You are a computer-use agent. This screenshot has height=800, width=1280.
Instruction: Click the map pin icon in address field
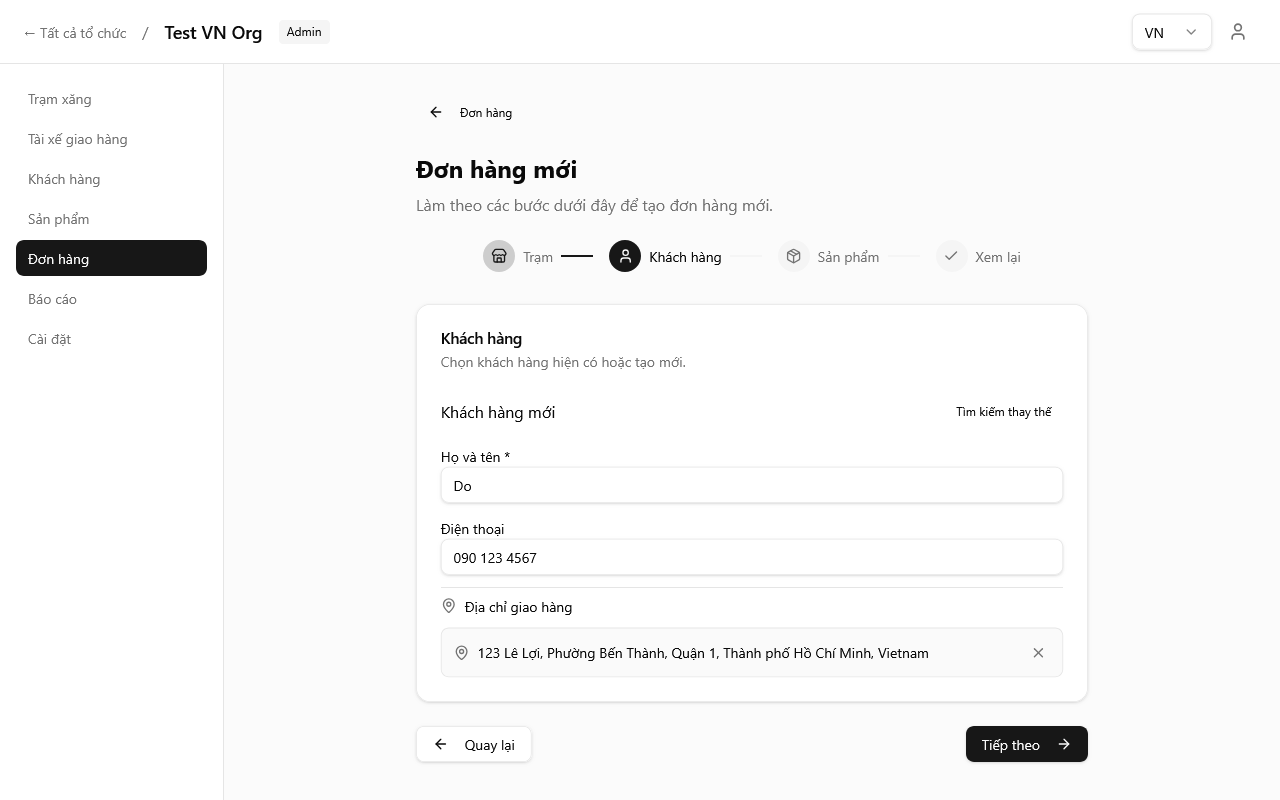pos(461,653)
